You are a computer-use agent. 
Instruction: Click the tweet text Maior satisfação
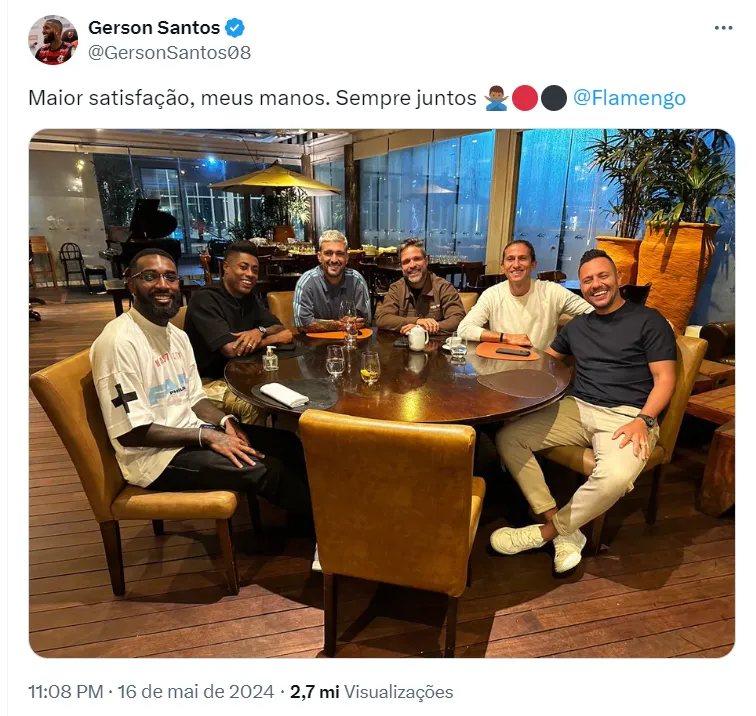click(111, 98)
